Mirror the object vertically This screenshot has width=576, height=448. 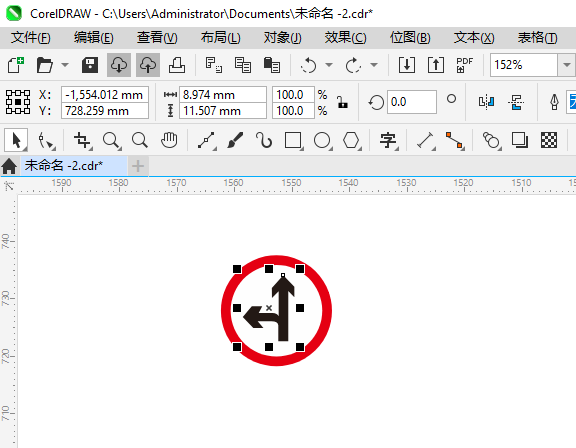[x=516, y=102]
